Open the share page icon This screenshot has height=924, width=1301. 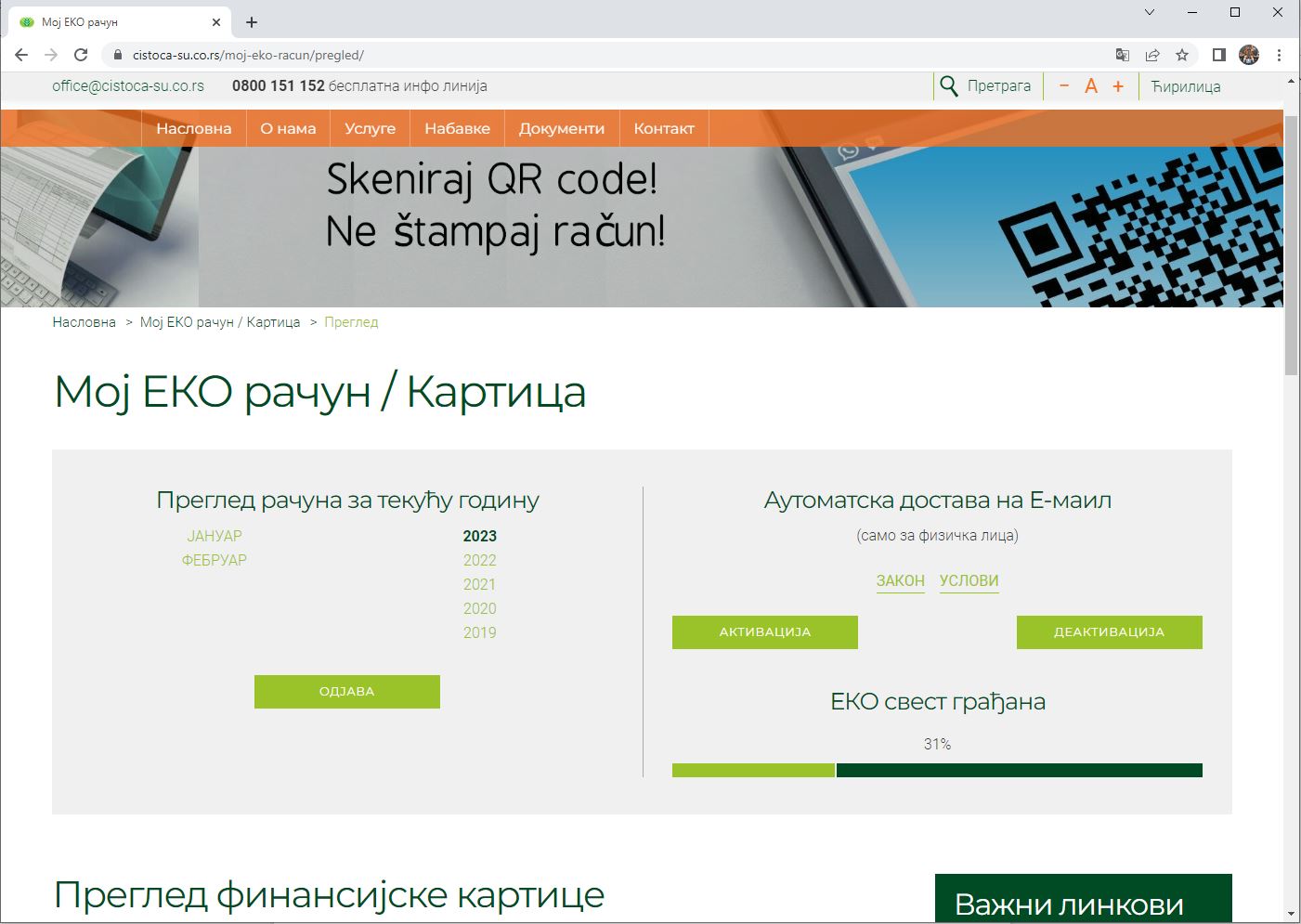(1152, 55)
